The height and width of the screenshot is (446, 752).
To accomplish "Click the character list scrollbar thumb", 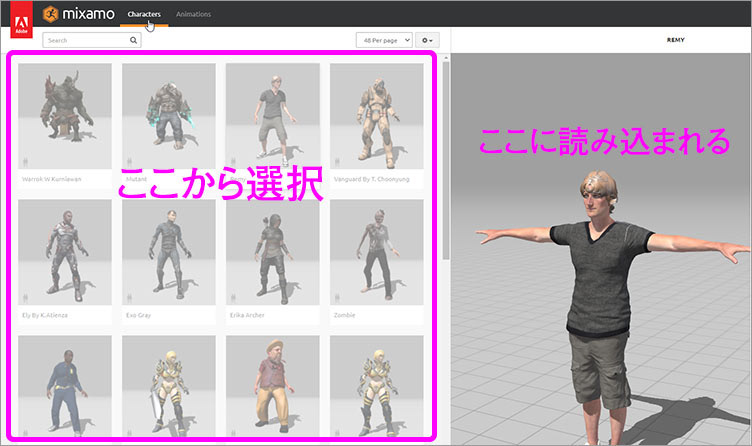I will pyautogui.click(x=446, y=161).
